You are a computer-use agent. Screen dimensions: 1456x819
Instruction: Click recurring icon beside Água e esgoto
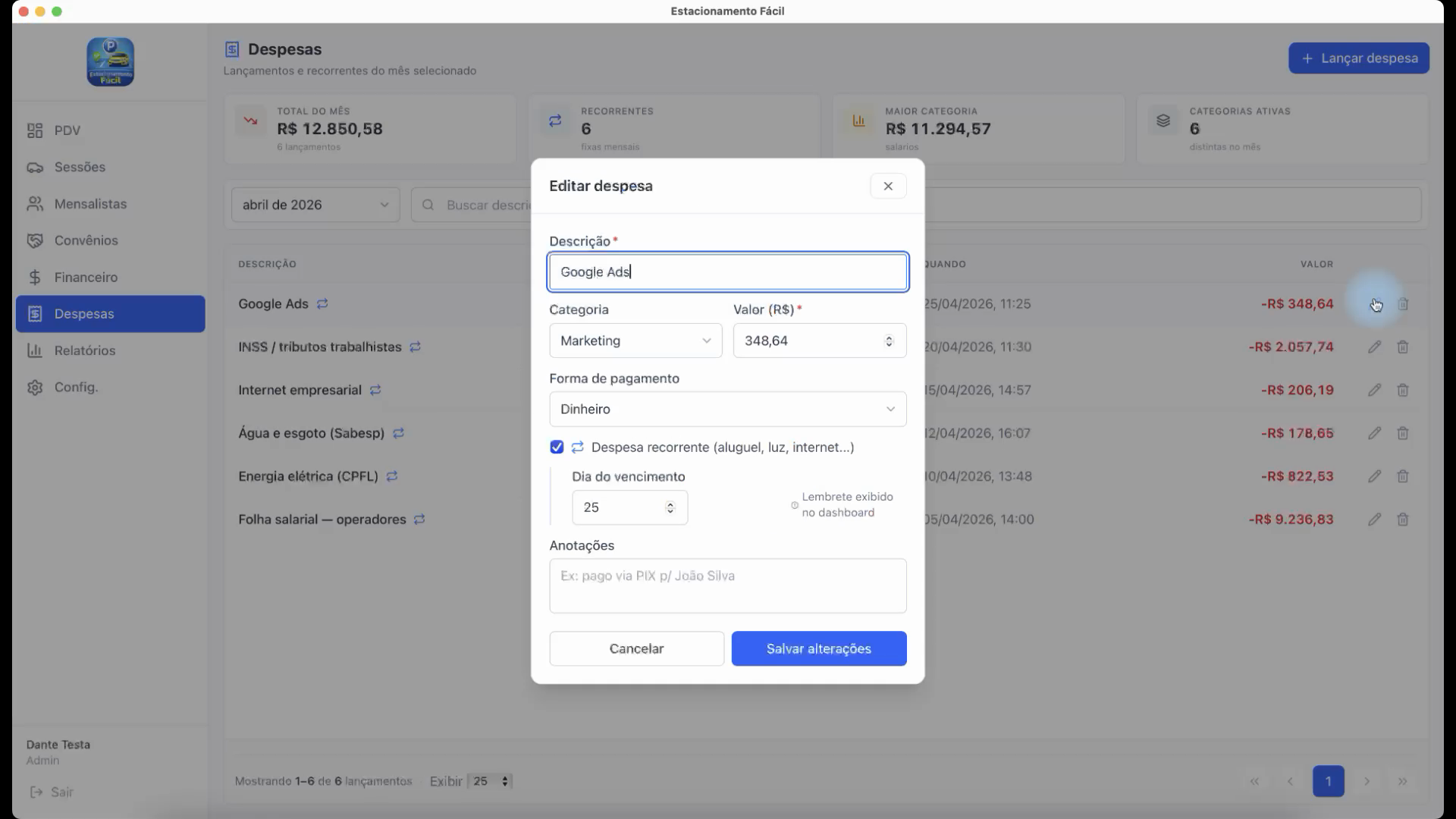tap(398, 433)
